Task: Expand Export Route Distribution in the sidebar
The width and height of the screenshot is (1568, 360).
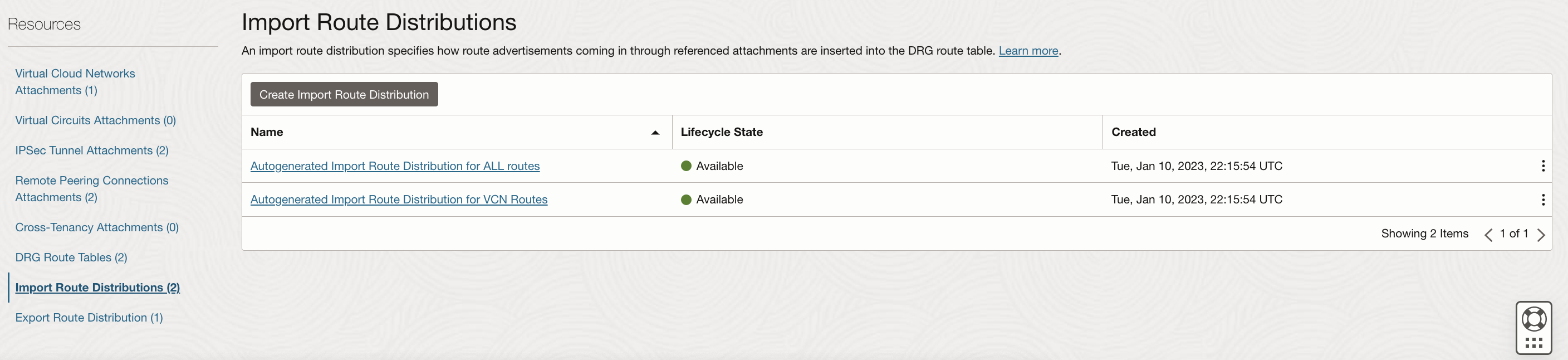Action: point(89,317)
